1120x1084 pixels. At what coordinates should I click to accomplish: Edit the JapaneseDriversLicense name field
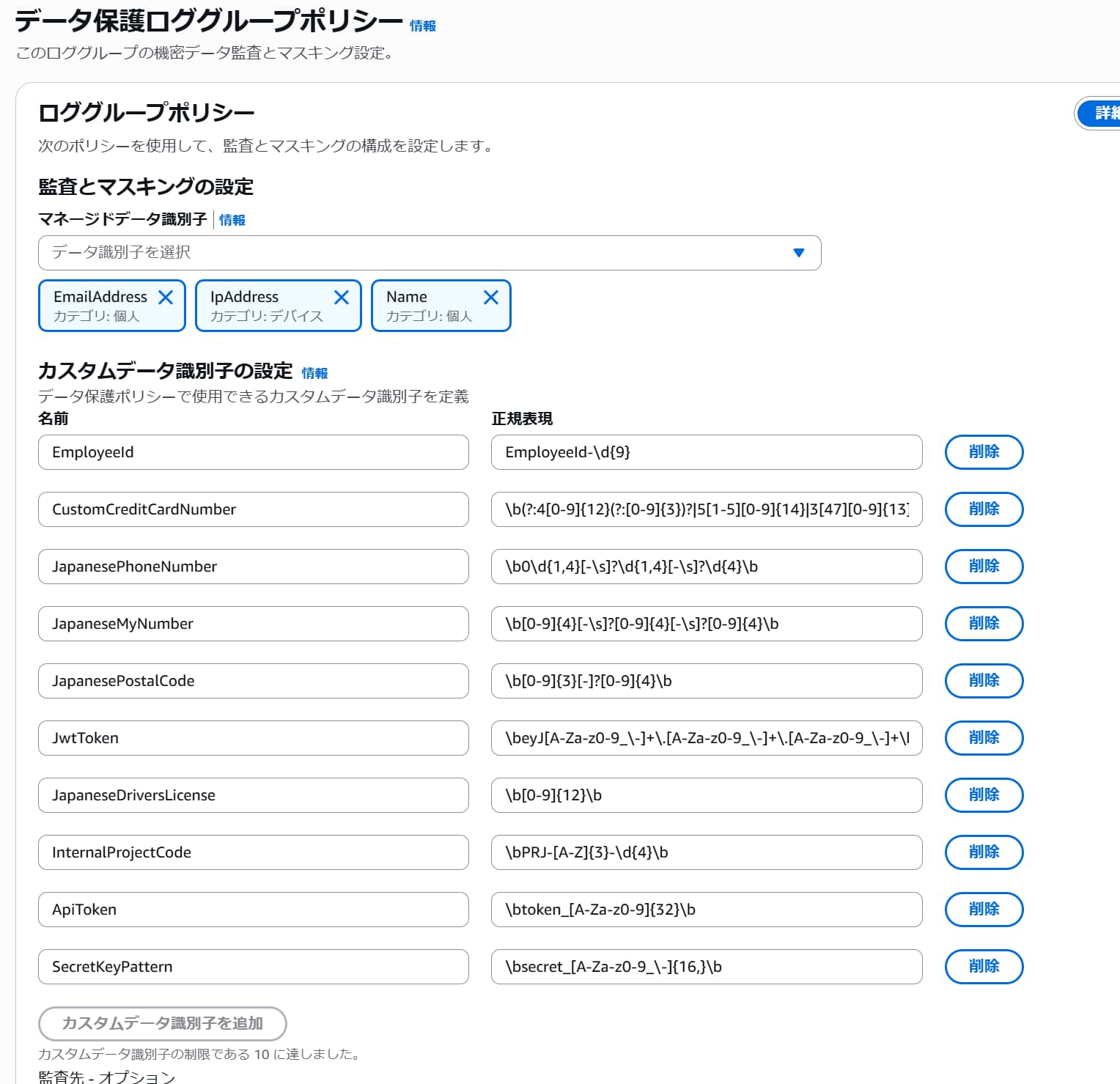[254, 795]
